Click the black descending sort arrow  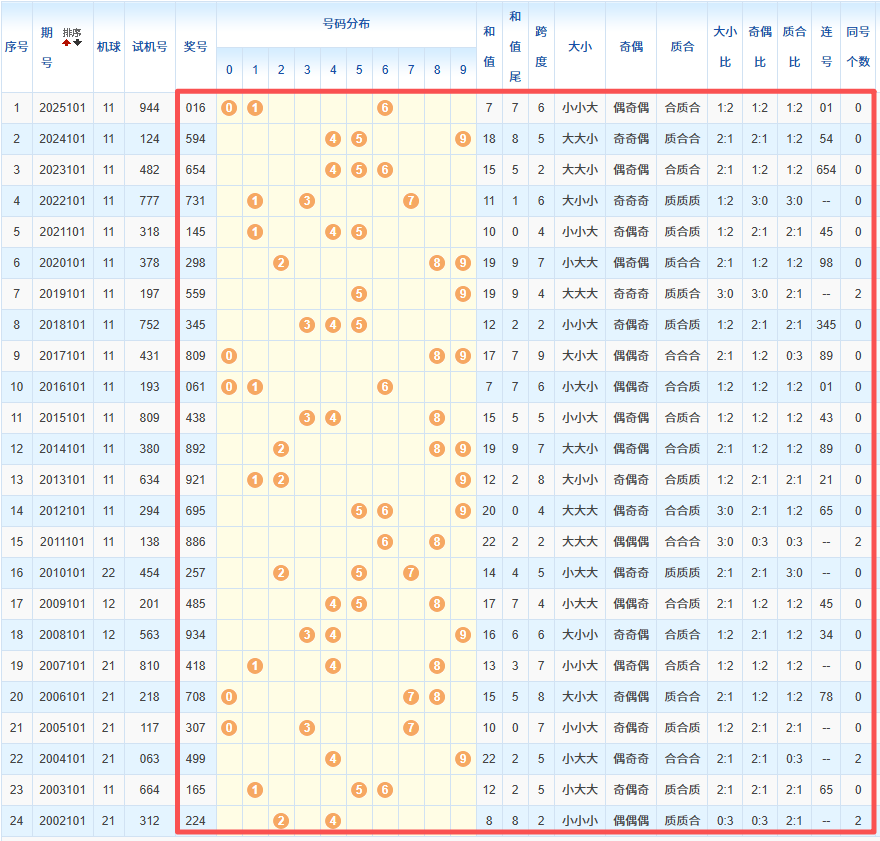tap(77, 43)
